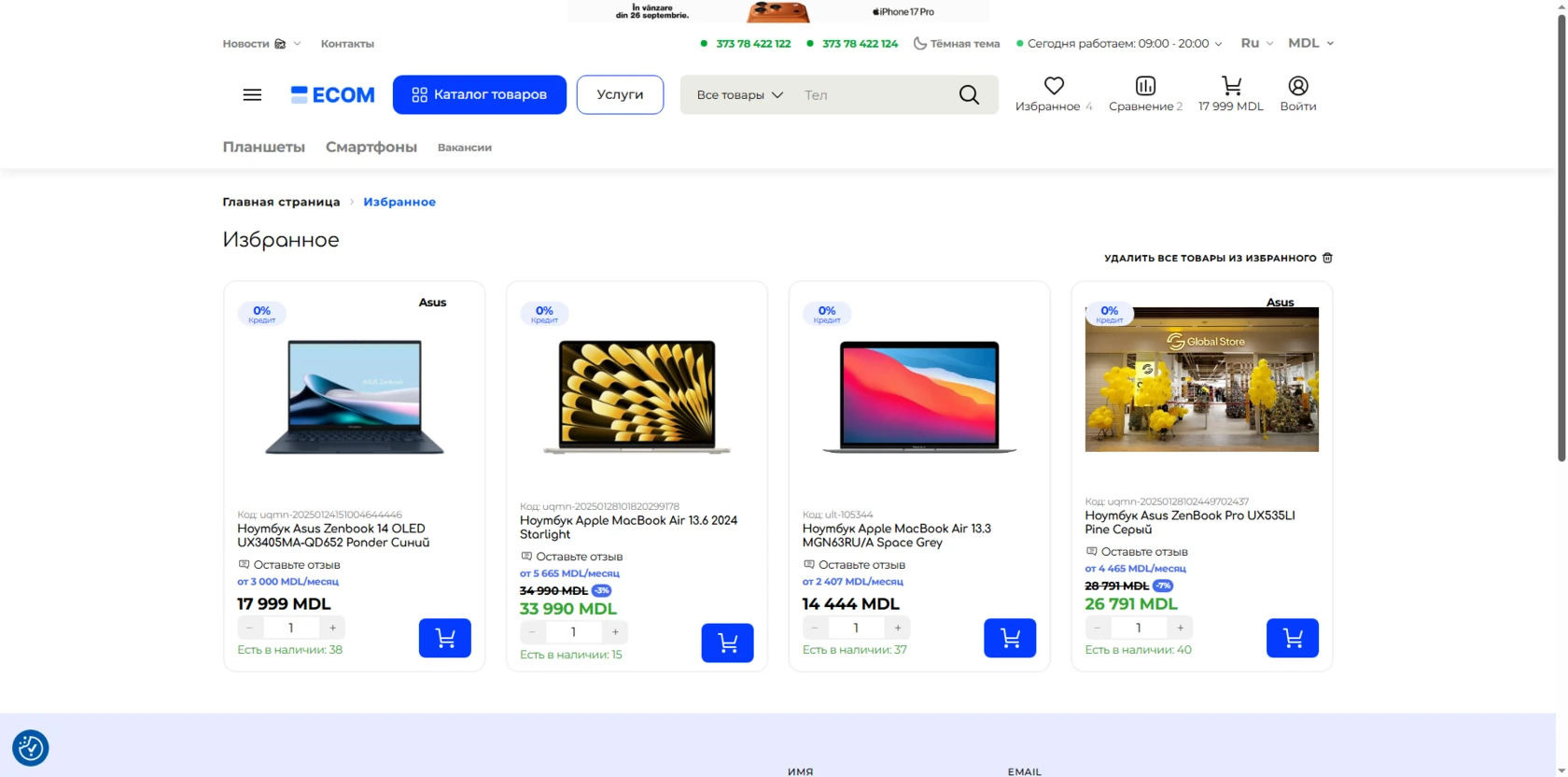Open MacBook Air 13.6 Starlight product image
This screenshot has width=1568, height=777.
637,397
